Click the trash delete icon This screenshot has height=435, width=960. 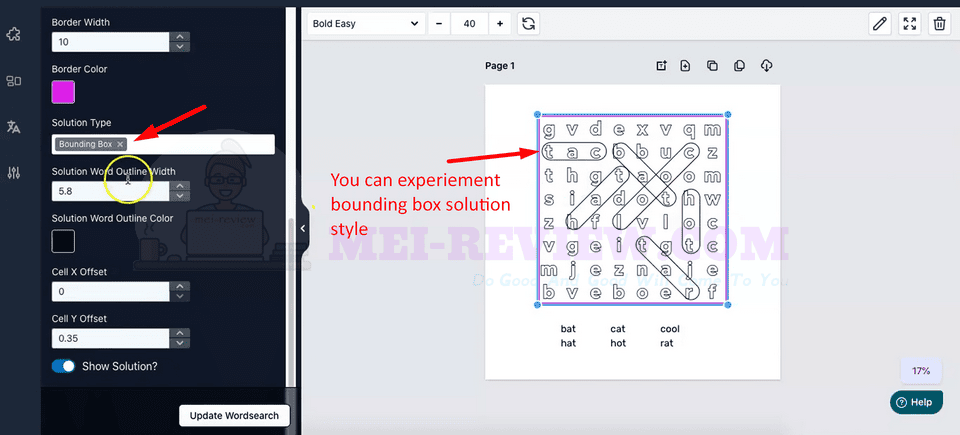tap(939, 24)
